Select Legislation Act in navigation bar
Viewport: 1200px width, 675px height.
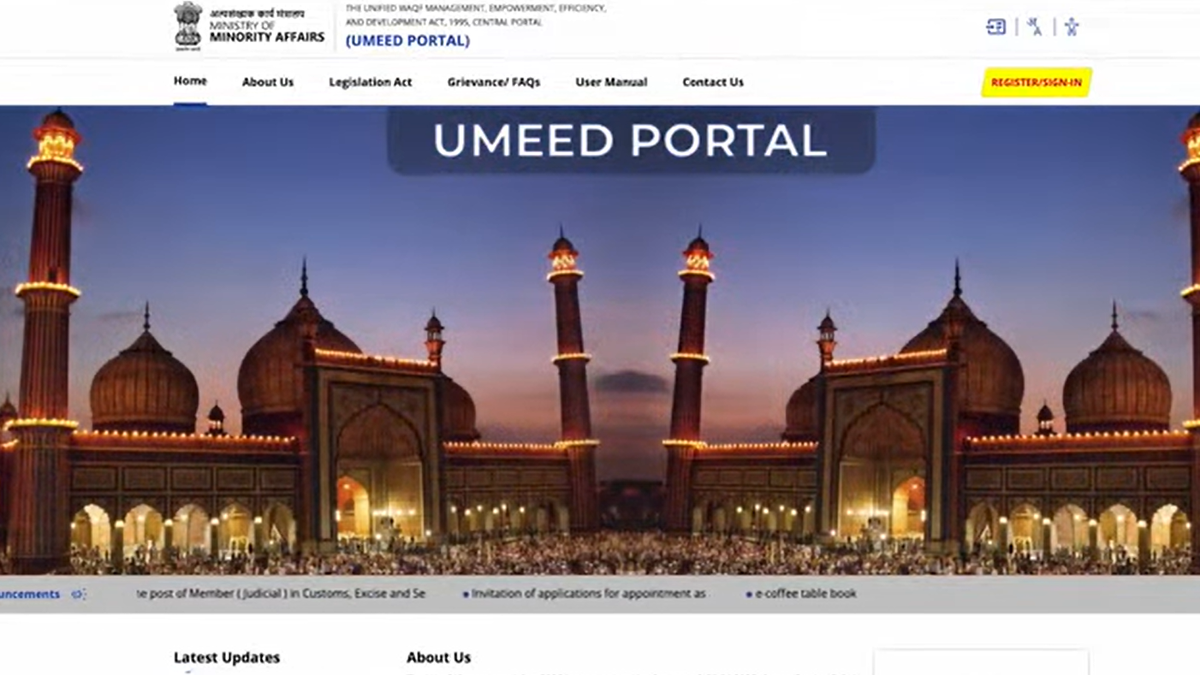tap(370, 82)
